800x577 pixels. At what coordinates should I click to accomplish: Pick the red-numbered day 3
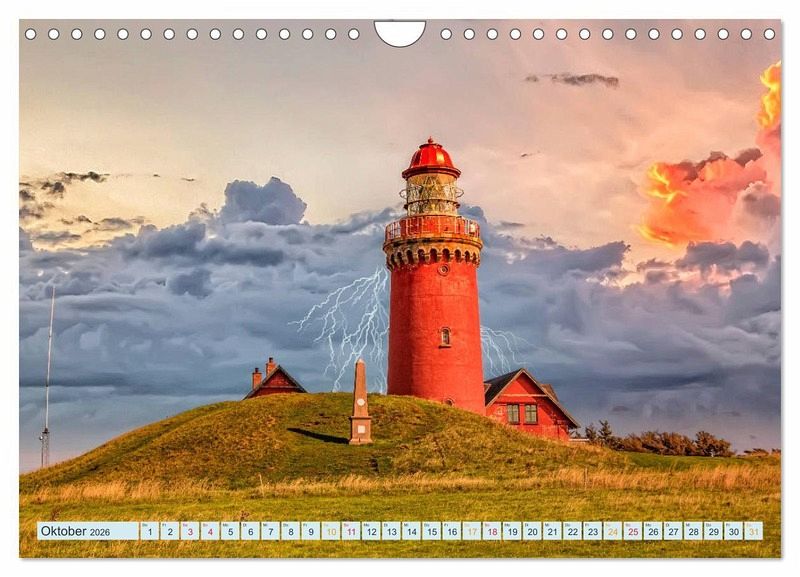[x=190, y=531]
